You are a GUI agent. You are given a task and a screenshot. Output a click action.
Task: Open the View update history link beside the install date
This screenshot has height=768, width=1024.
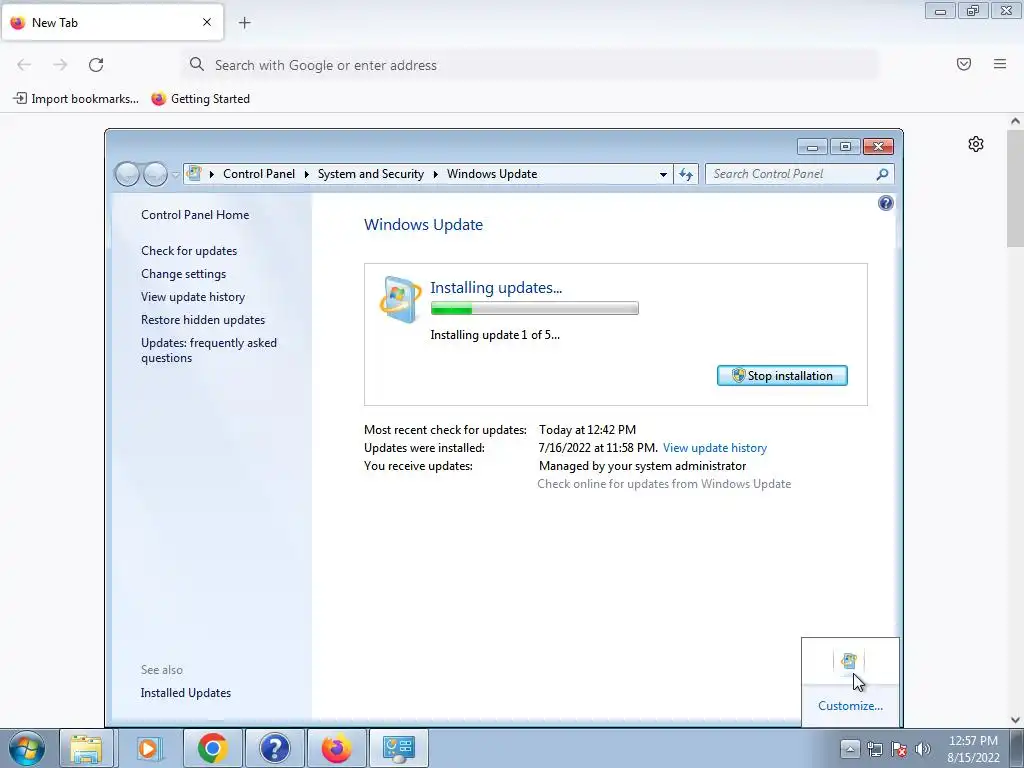[714, 448]
